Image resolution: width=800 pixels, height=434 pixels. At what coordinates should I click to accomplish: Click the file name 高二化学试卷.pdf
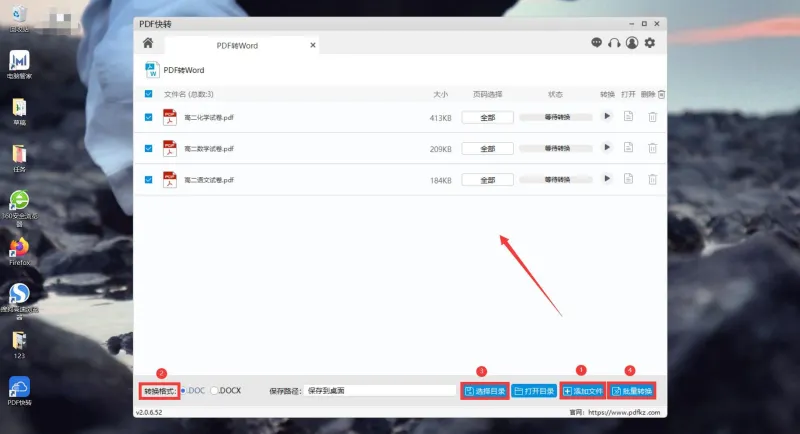(209, 117)
